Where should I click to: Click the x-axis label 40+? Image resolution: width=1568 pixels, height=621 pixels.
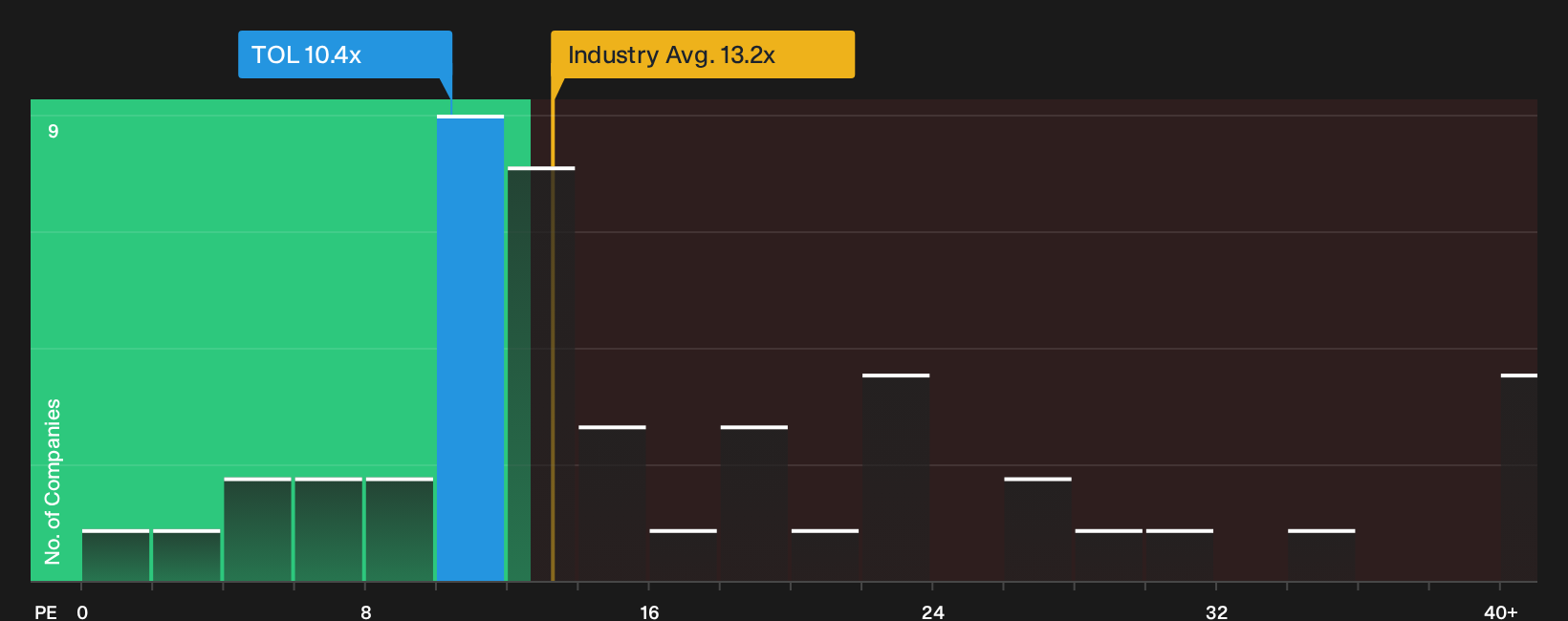pyautogui.click(x=1500, y=611)
